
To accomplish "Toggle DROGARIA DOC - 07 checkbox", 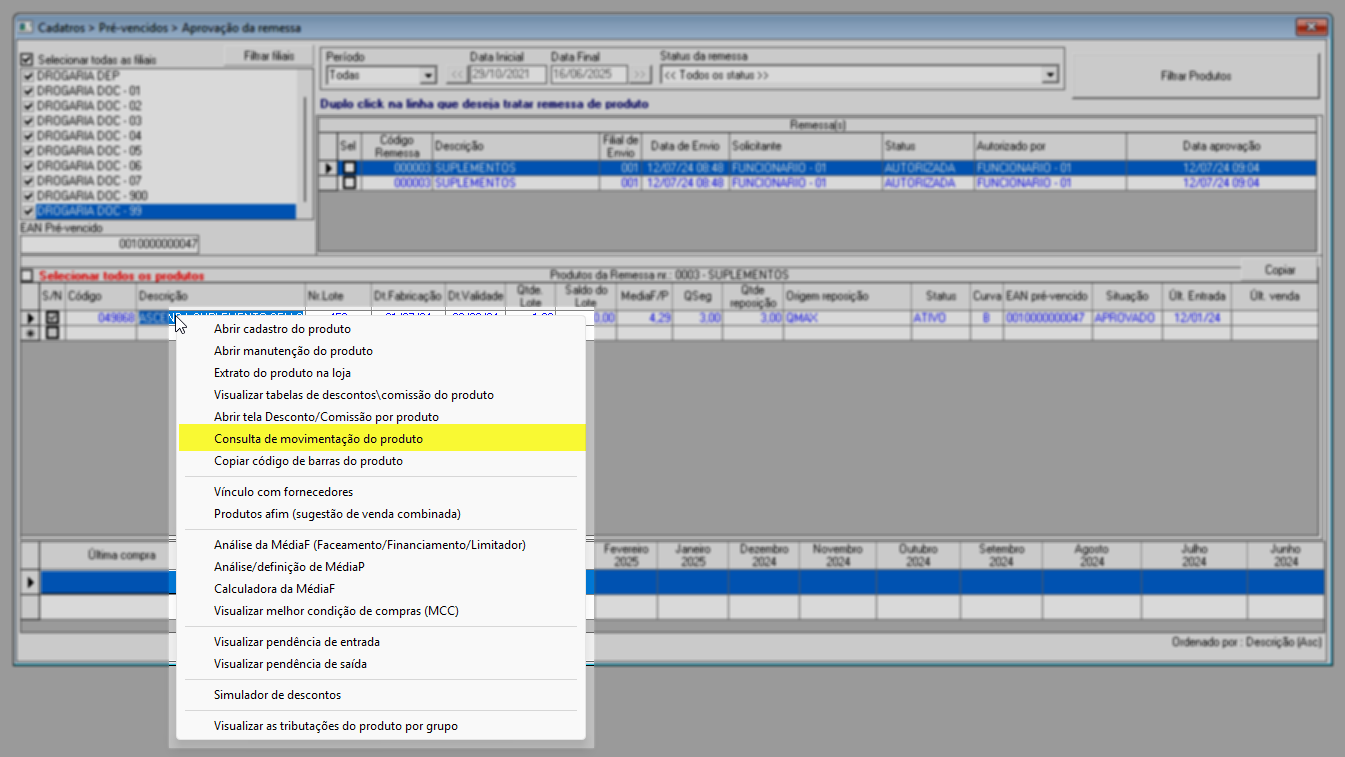I will (27, 181).
